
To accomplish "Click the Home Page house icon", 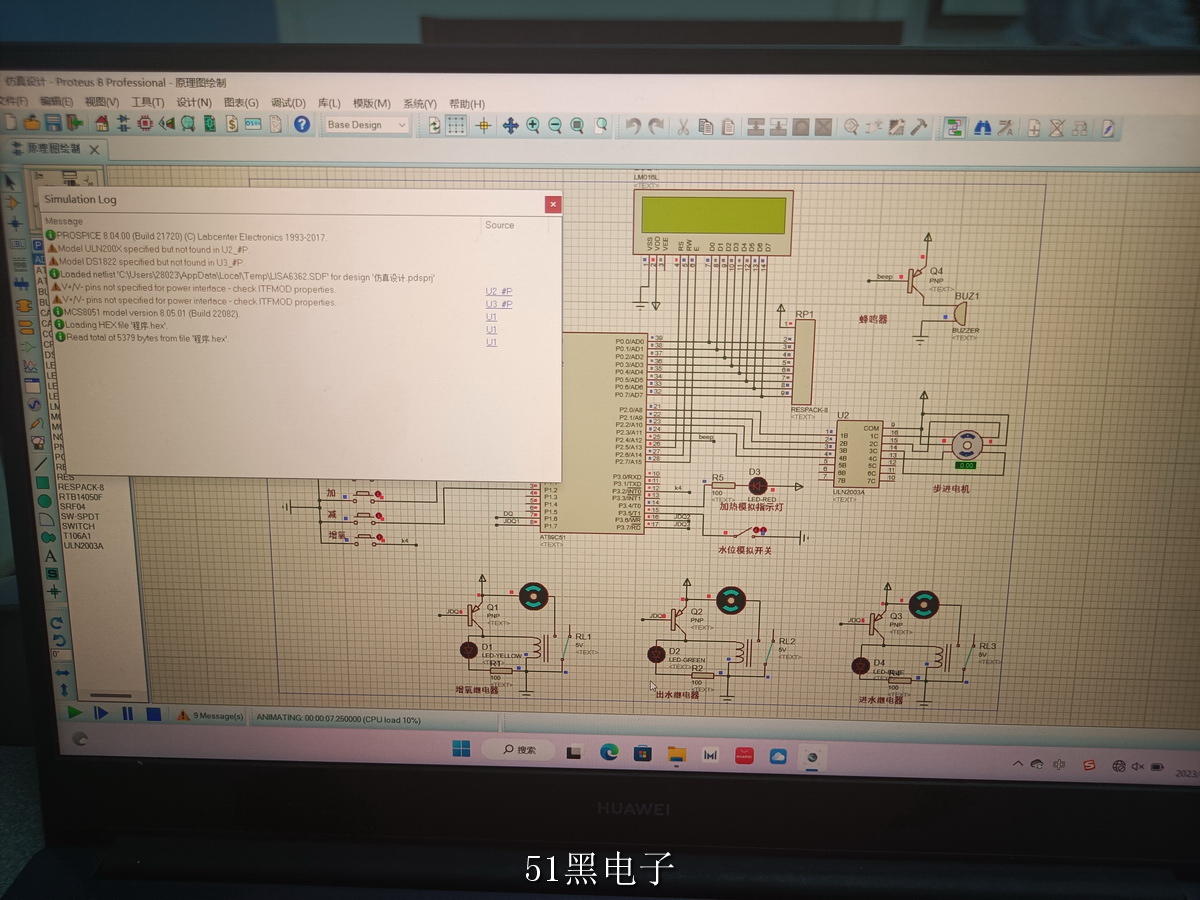I will (101, 124).
